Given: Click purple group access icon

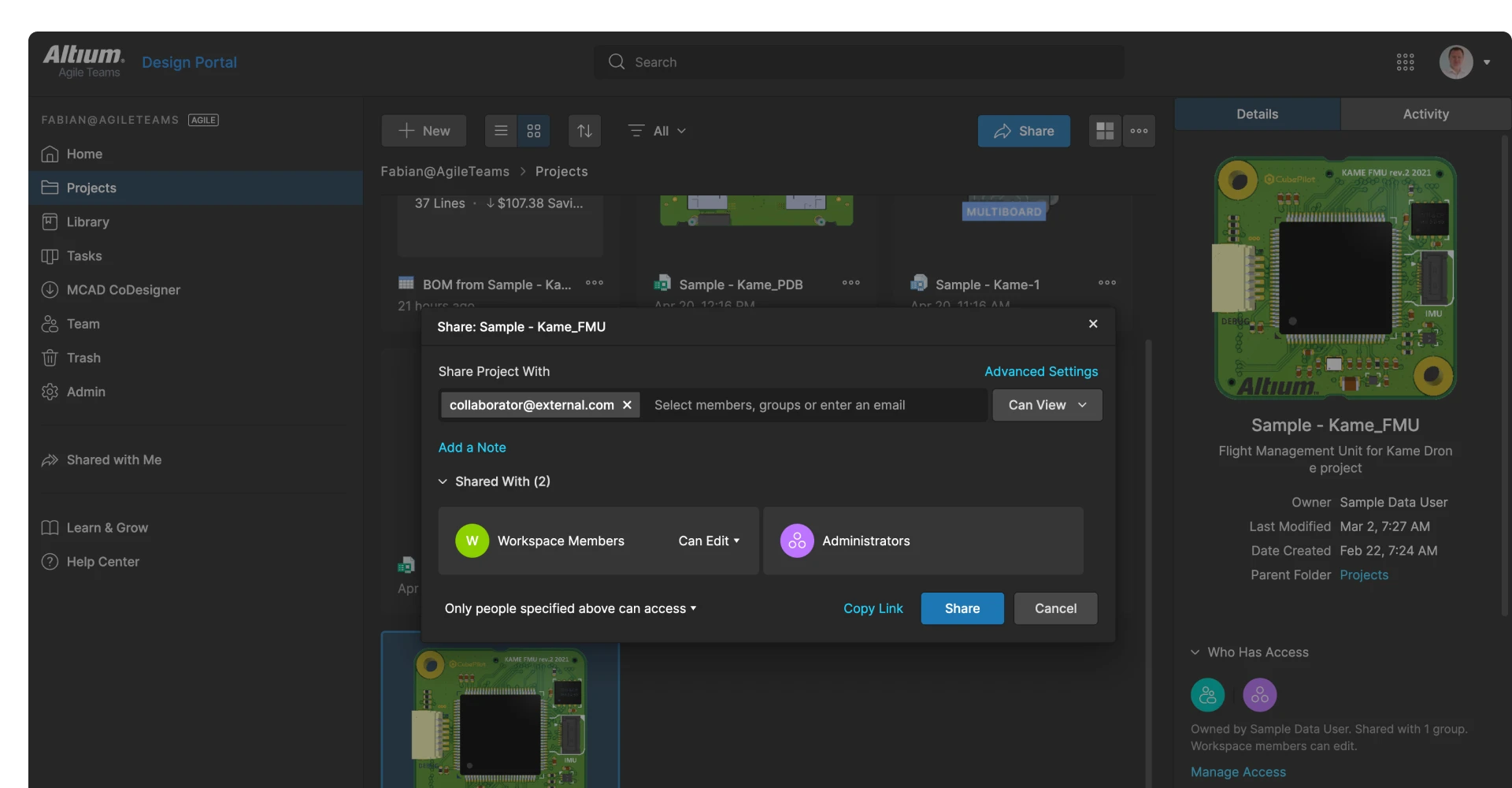Looking at the screenshot, I should pyautogui.click(x=1260, y=695).
